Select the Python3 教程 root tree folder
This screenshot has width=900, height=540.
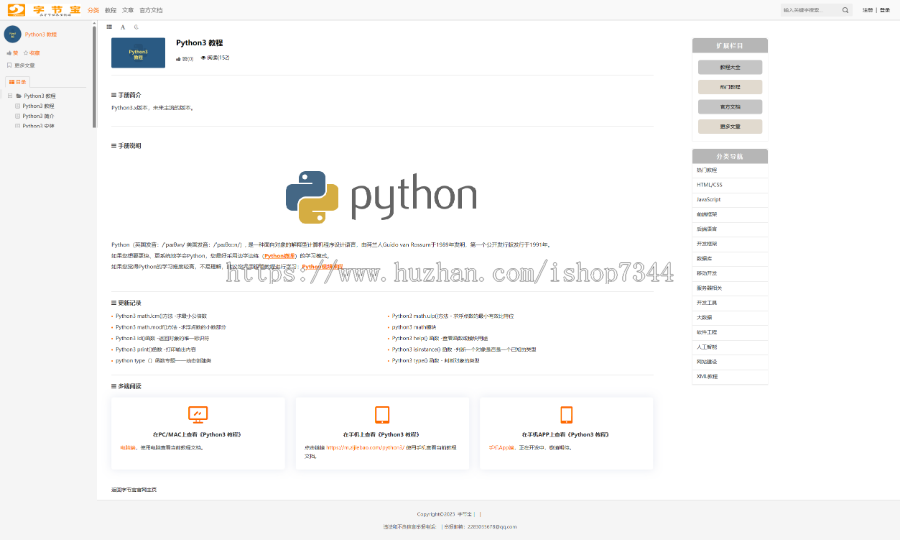(x=40, y=96)
